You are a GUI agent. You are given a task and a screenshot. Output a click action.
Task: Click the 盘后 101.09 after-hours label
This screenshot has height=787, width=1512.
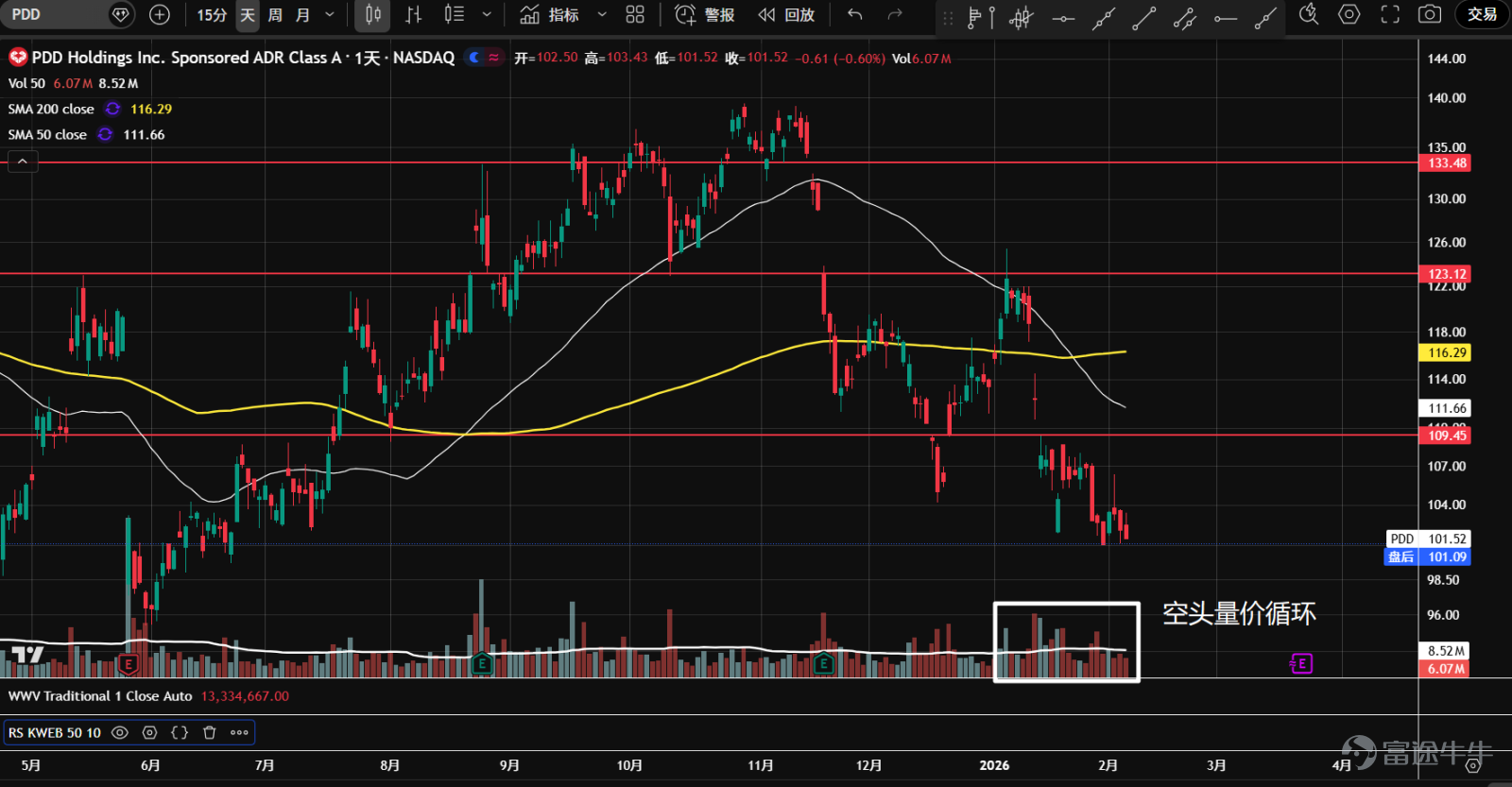click(1428, 556)
